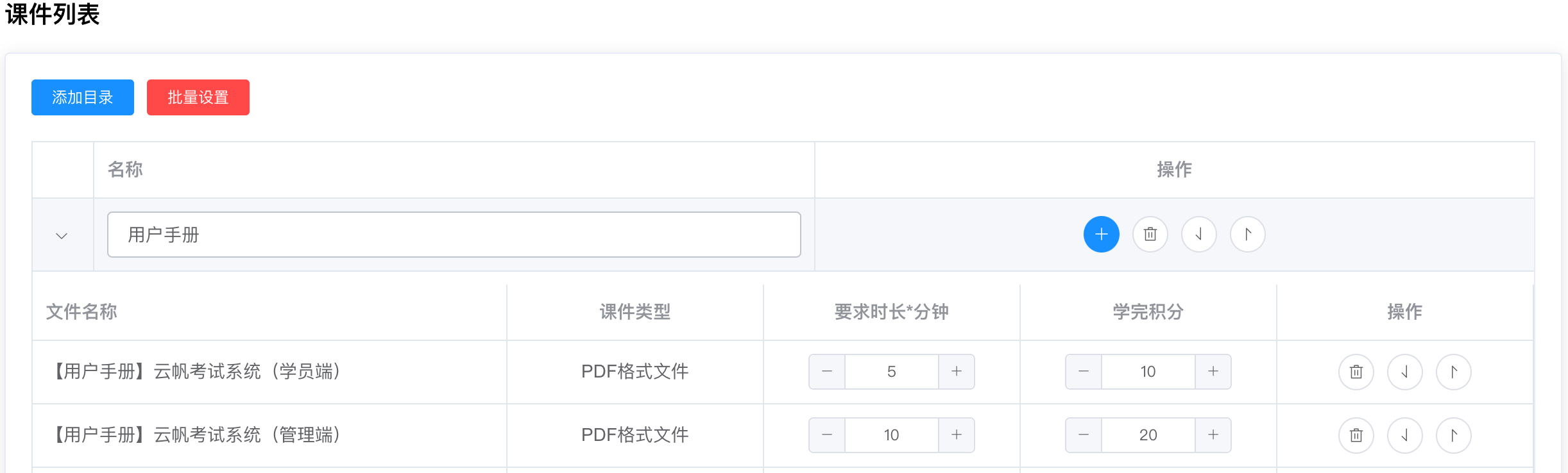The image size is (1568, 473).
Task: Click the 管理端 points value field showing 20
Action: pyautogui.click(x=1148, y=435)
